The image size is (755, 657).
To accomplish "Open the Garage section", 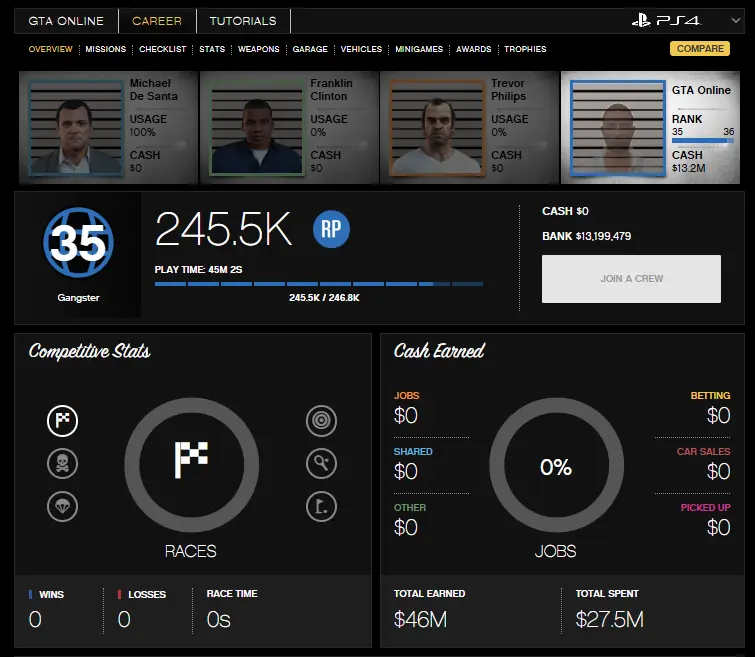I will 310,49.
